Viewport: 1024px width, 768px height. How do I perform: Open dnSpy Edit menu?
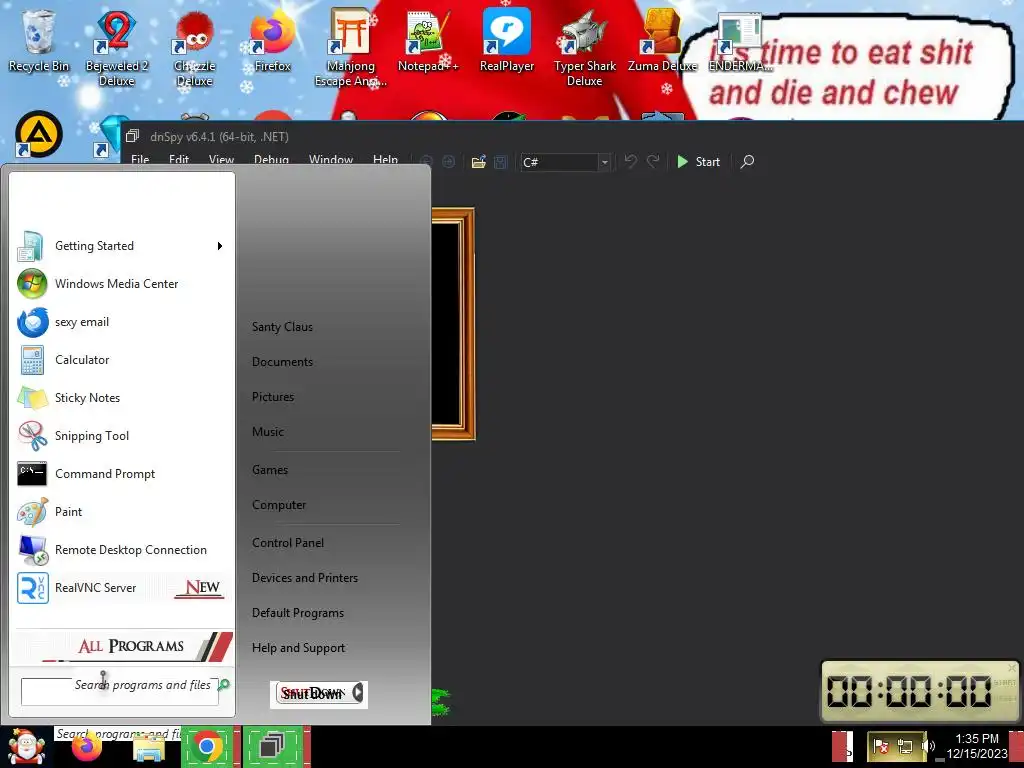[x=179, y=159]
